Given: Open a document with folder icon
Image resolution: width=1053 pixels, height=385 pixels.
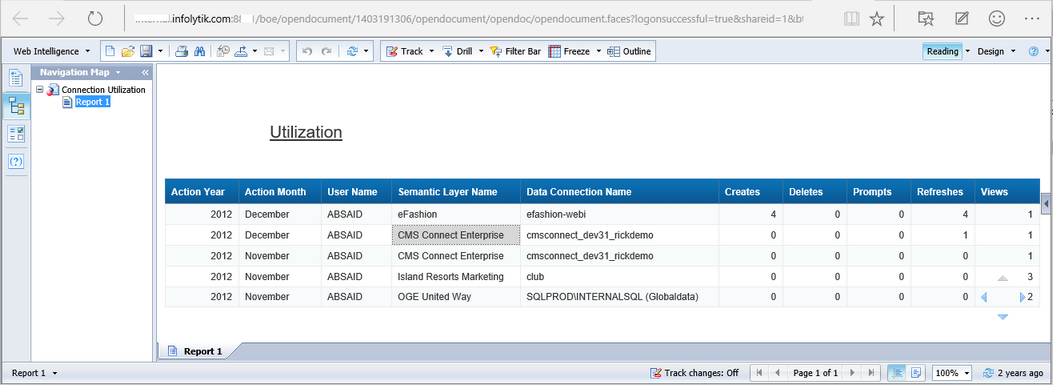Looking at the screenshot, I should coord(128,51).
